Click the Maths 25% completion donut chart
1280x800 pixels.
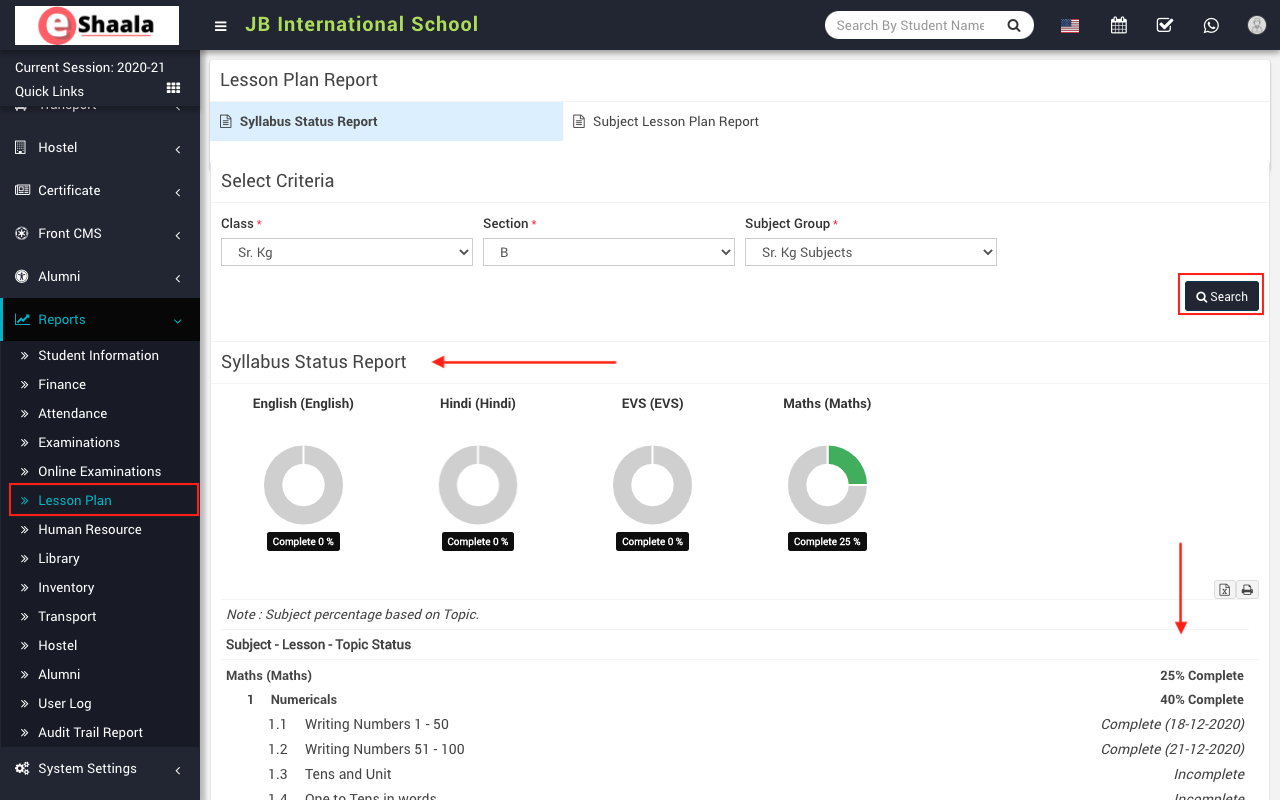pyautogui.click(x=827, y=485)
